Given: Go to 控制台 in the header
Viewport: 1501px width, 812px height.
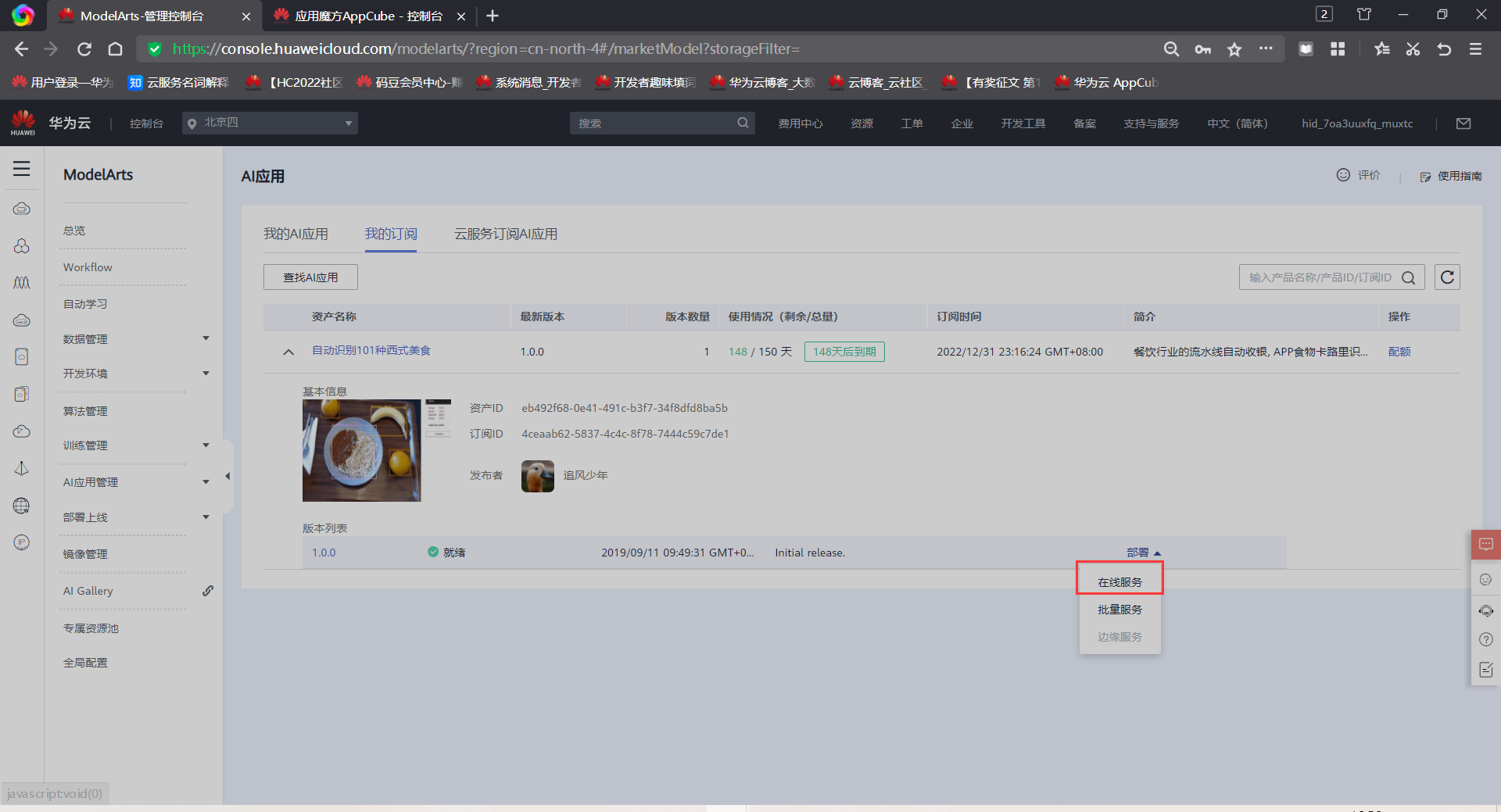Looking at the screenshot, I should point(146,123).
